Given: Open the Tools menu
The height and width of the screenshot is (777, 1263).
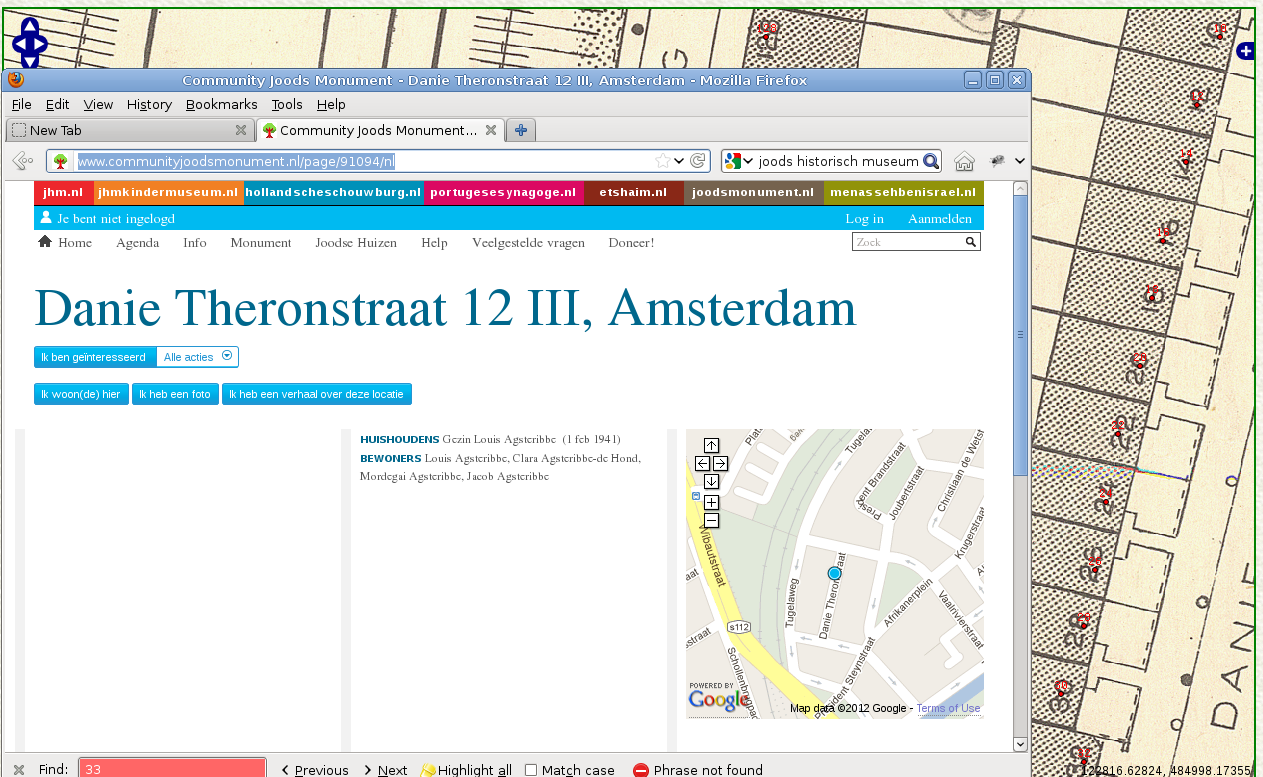Looking at the screenshot, I should point(287,104).
